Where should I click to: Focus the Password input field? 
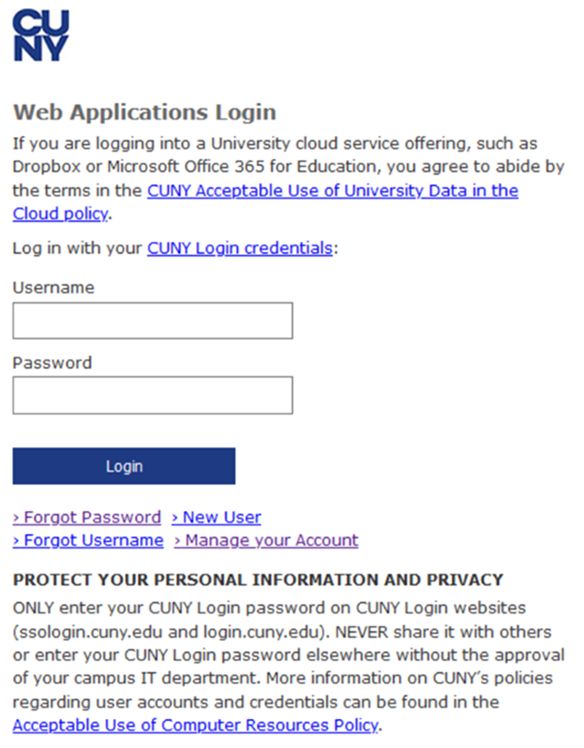pyautogui.click(x=153, y=395)
